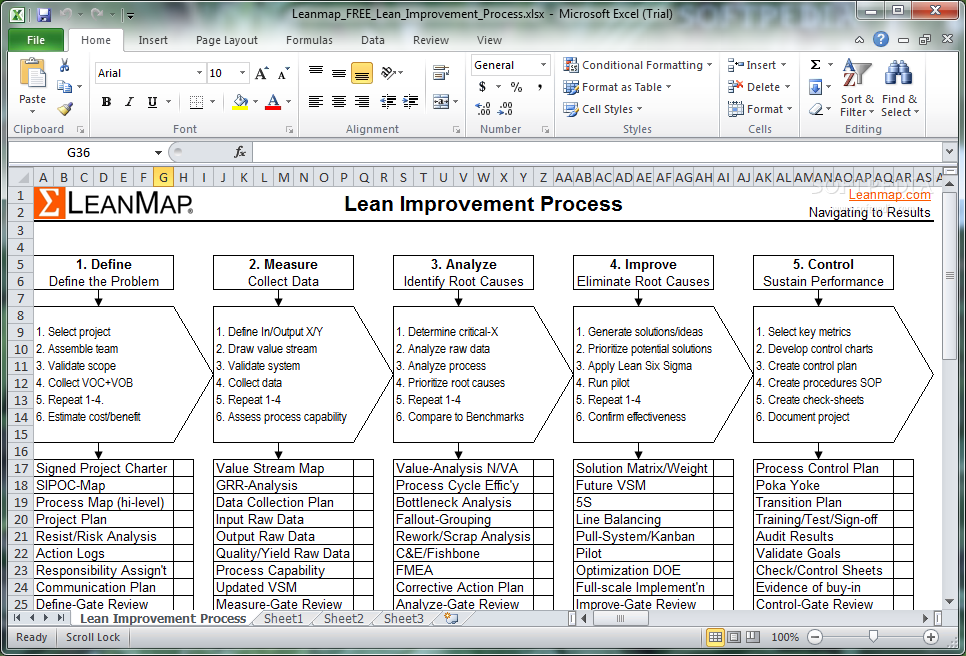Image resolution: width=966 pixels, height=656 pixels.
Task: Open Sort & Filter options
Action: pos(857,87)
